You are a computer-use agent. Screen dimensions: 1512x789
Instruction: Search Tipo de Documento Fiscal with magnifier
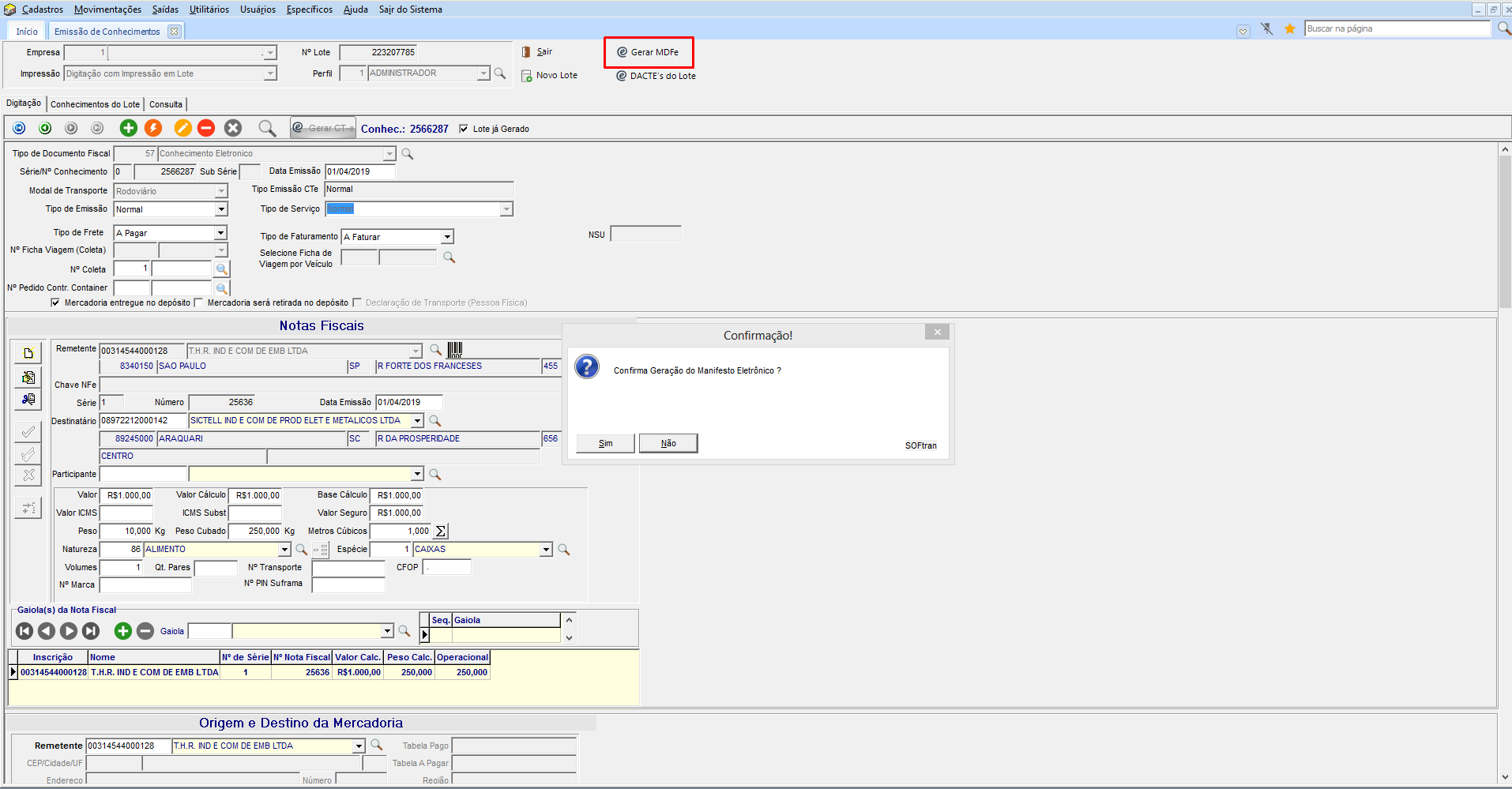[x=408, y=154]
